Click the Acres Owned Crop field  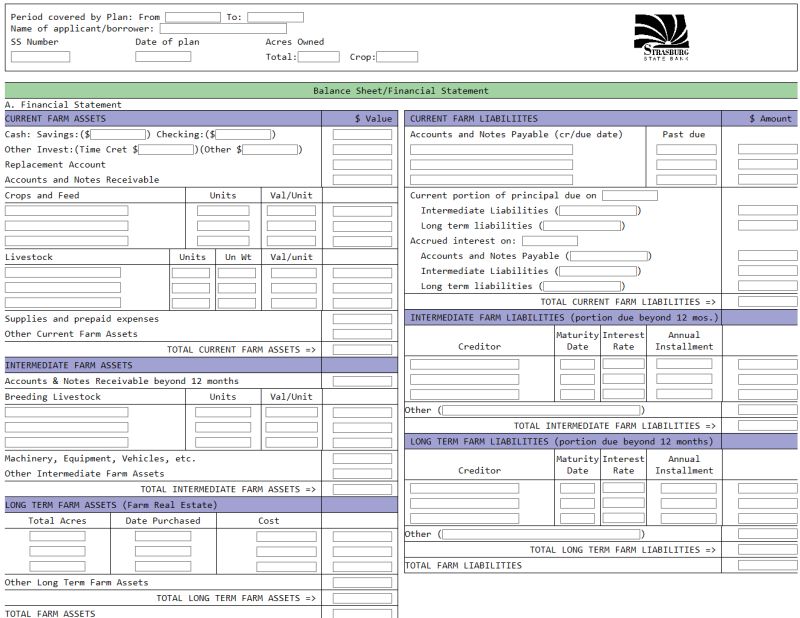point(397,57)
